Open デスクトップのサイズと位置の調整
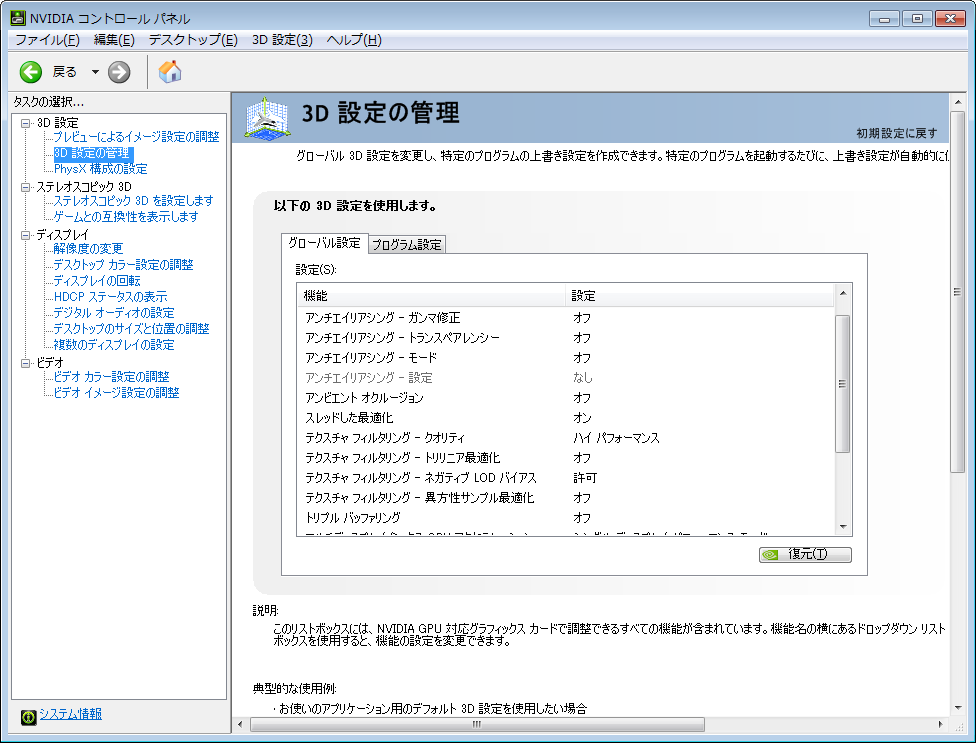 131,329
